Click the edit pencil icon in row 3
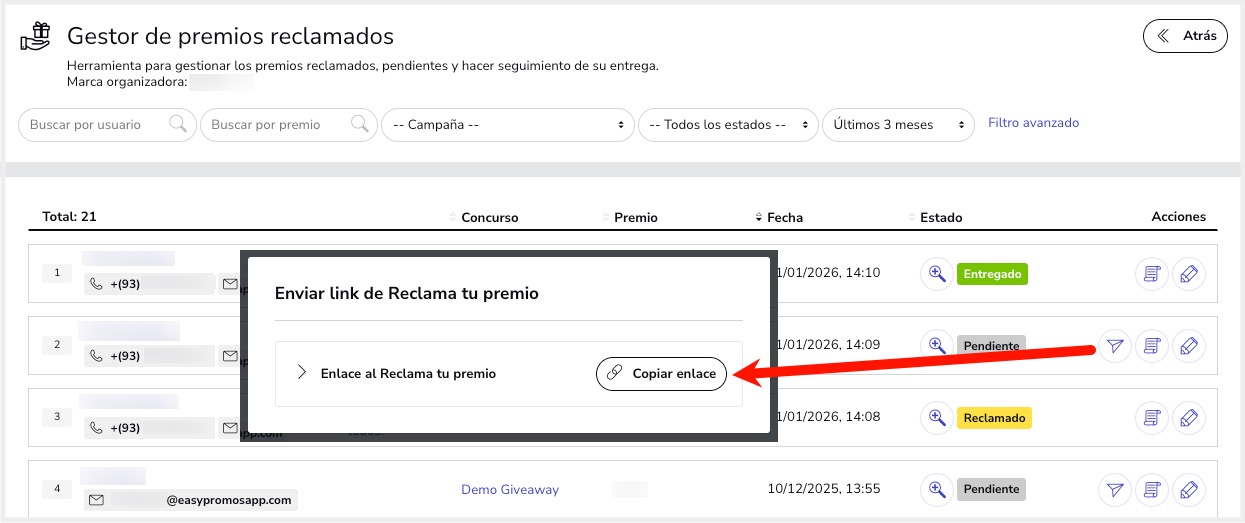 [x=1188, y=418]
